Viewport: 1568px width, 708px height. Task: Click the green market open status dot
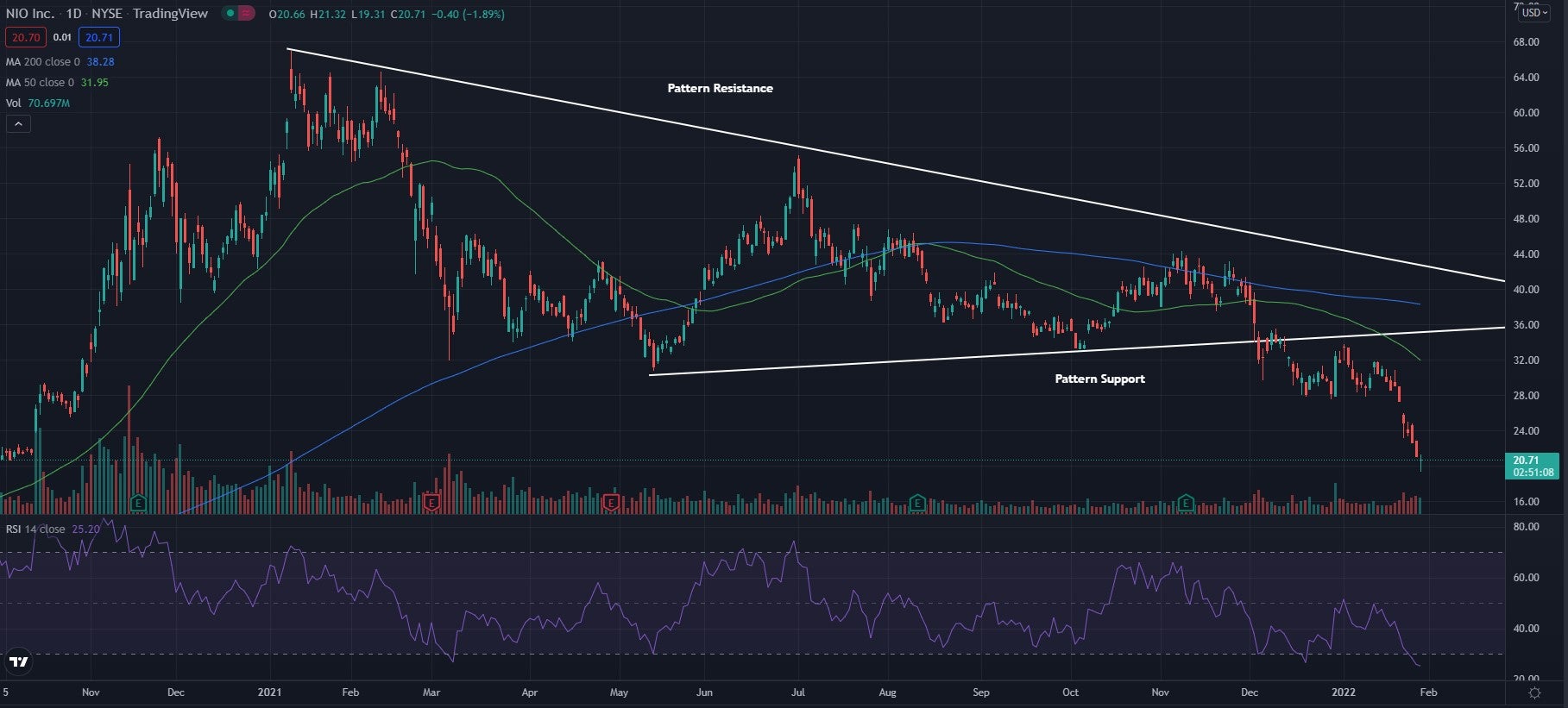pyautogui.click(x=230, y=14)
